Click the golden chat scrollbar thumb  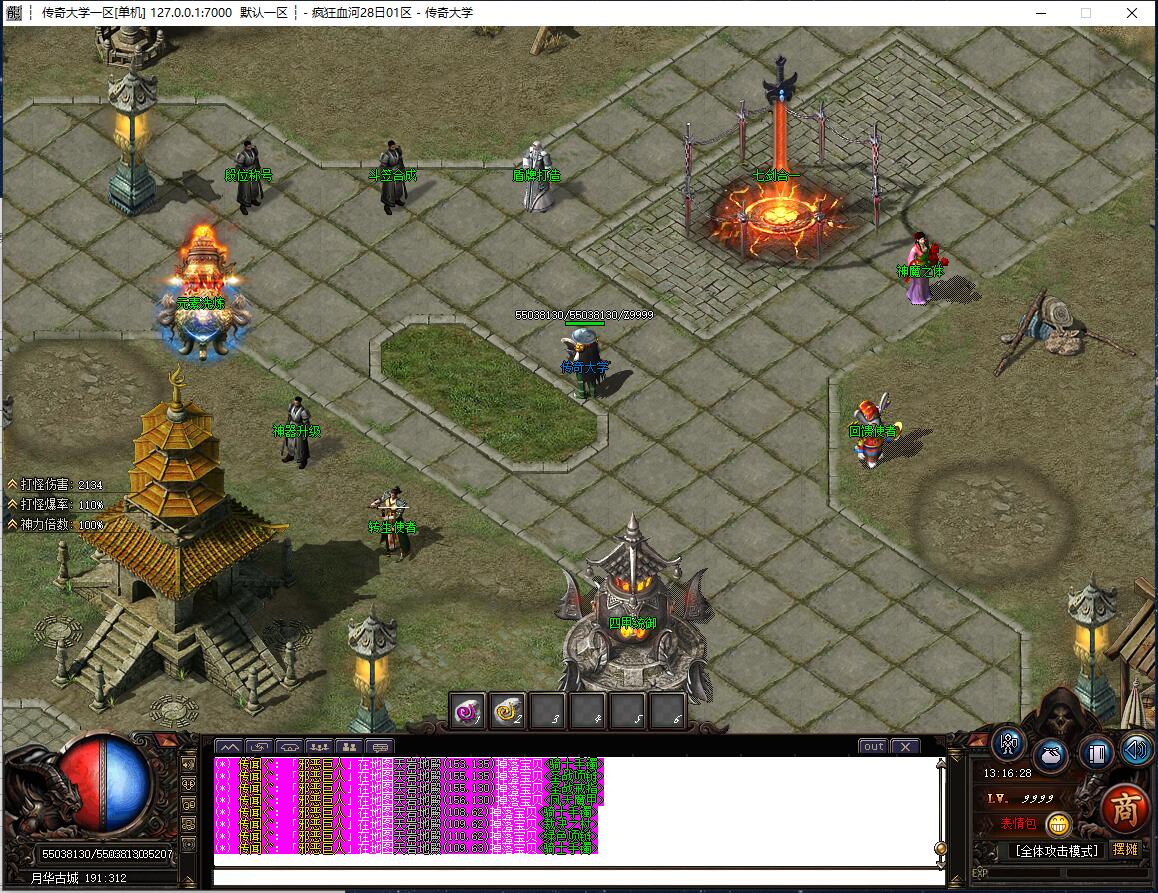point(940,849)
